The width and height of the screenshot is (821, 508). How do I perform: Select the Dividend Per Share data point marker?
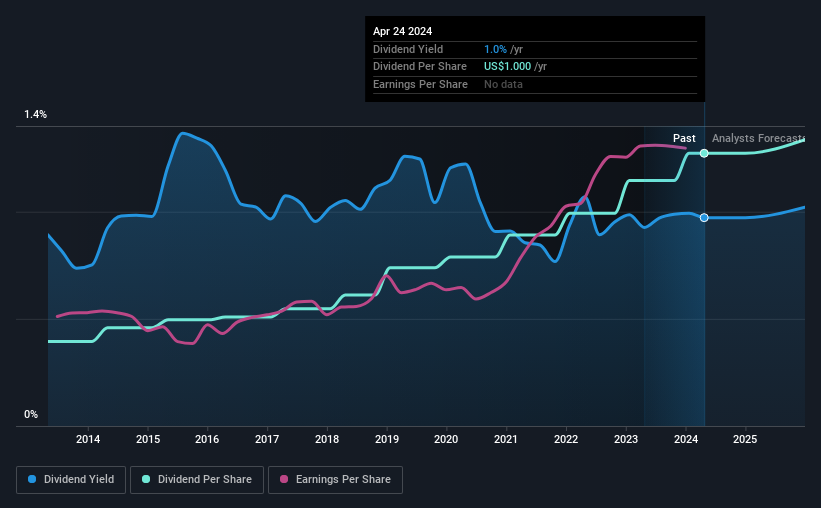tap(704, 153)
